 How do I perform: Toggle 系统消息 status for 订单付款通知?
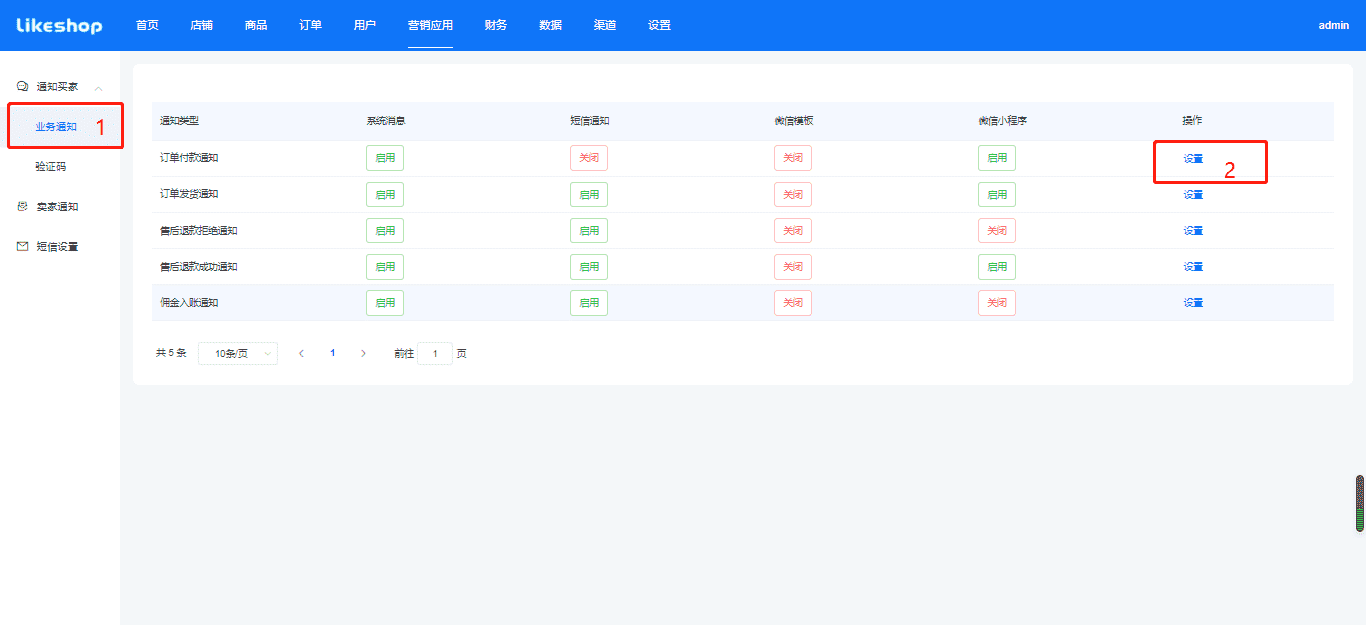(x=385, y=158)
